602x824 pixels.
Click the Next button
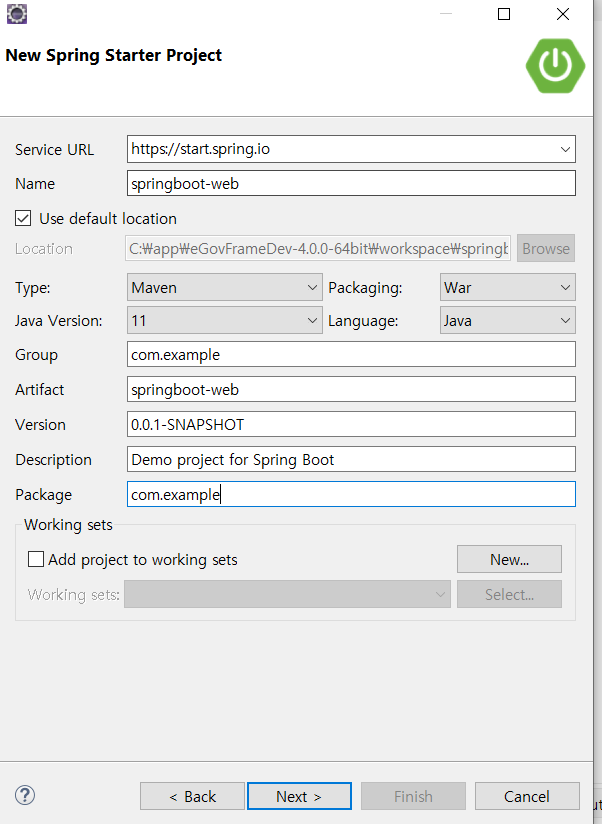299,796
